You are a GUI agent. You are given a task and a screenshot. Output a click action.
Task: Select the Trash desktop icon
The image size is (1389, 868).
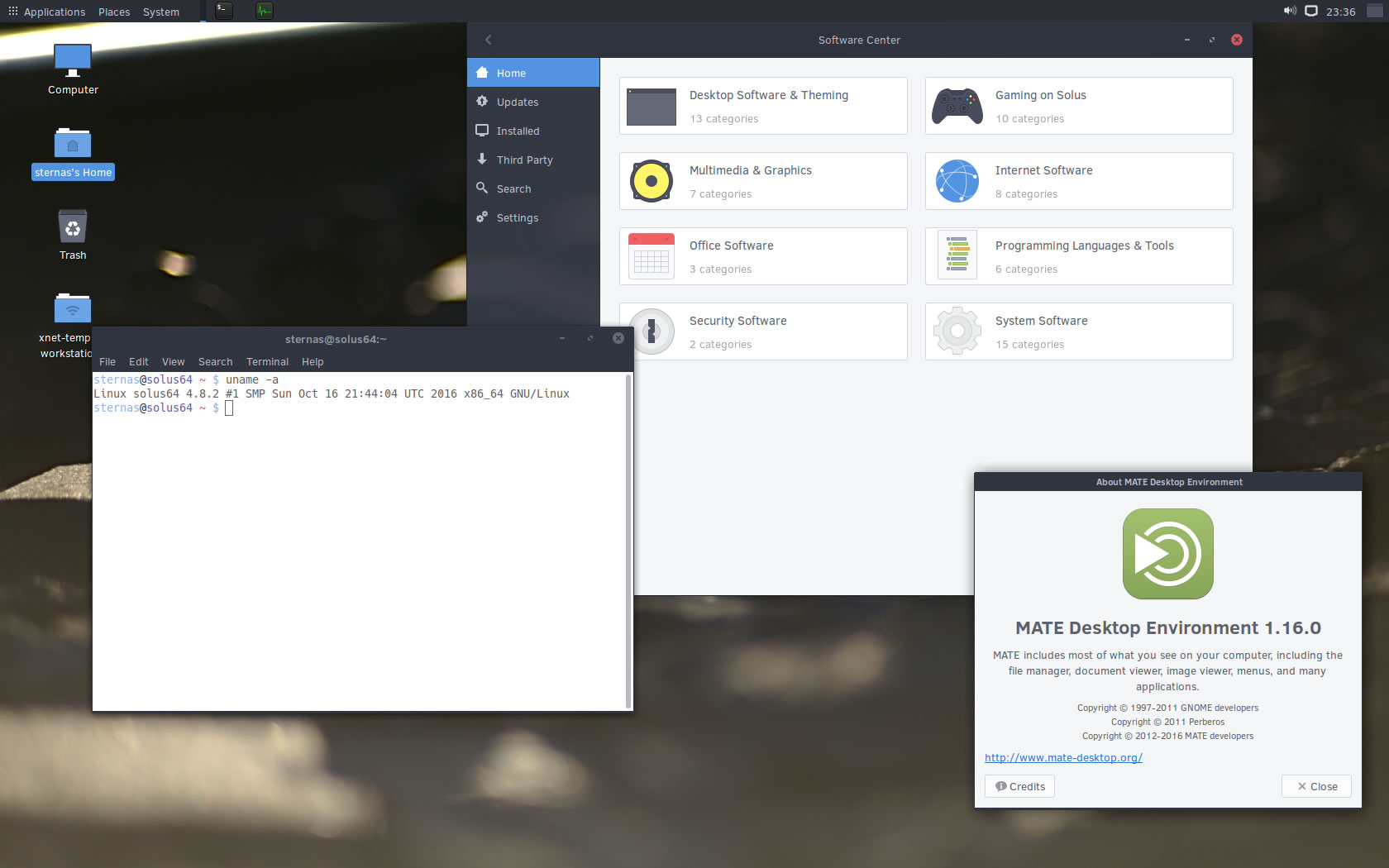73,227
